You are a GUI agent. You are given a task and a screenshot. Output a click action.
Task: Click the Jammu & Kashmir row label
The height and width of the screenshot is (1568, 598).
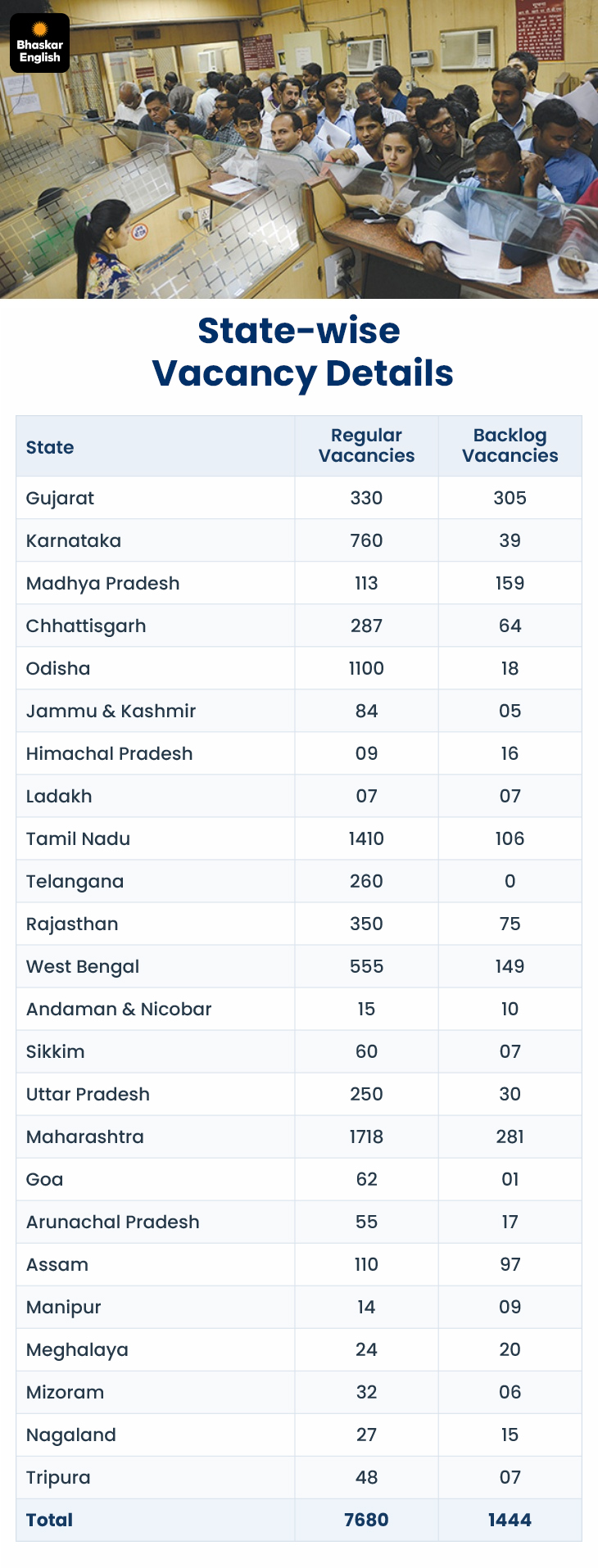coord(111,711)
